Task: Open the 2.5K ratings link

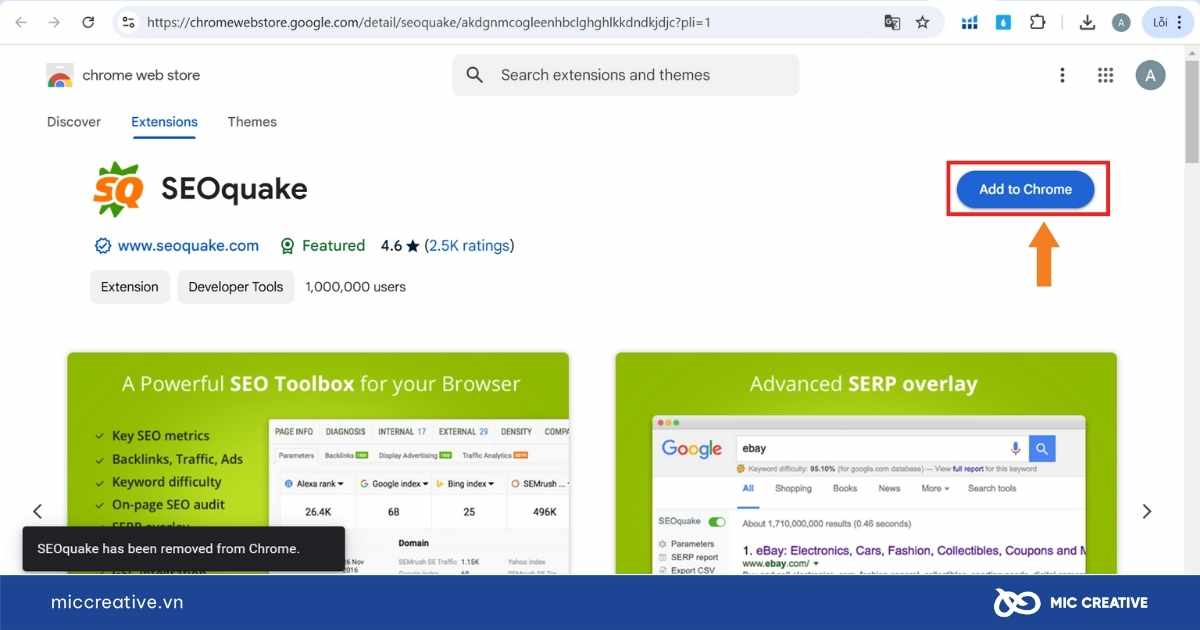Action: click(470, 245)
